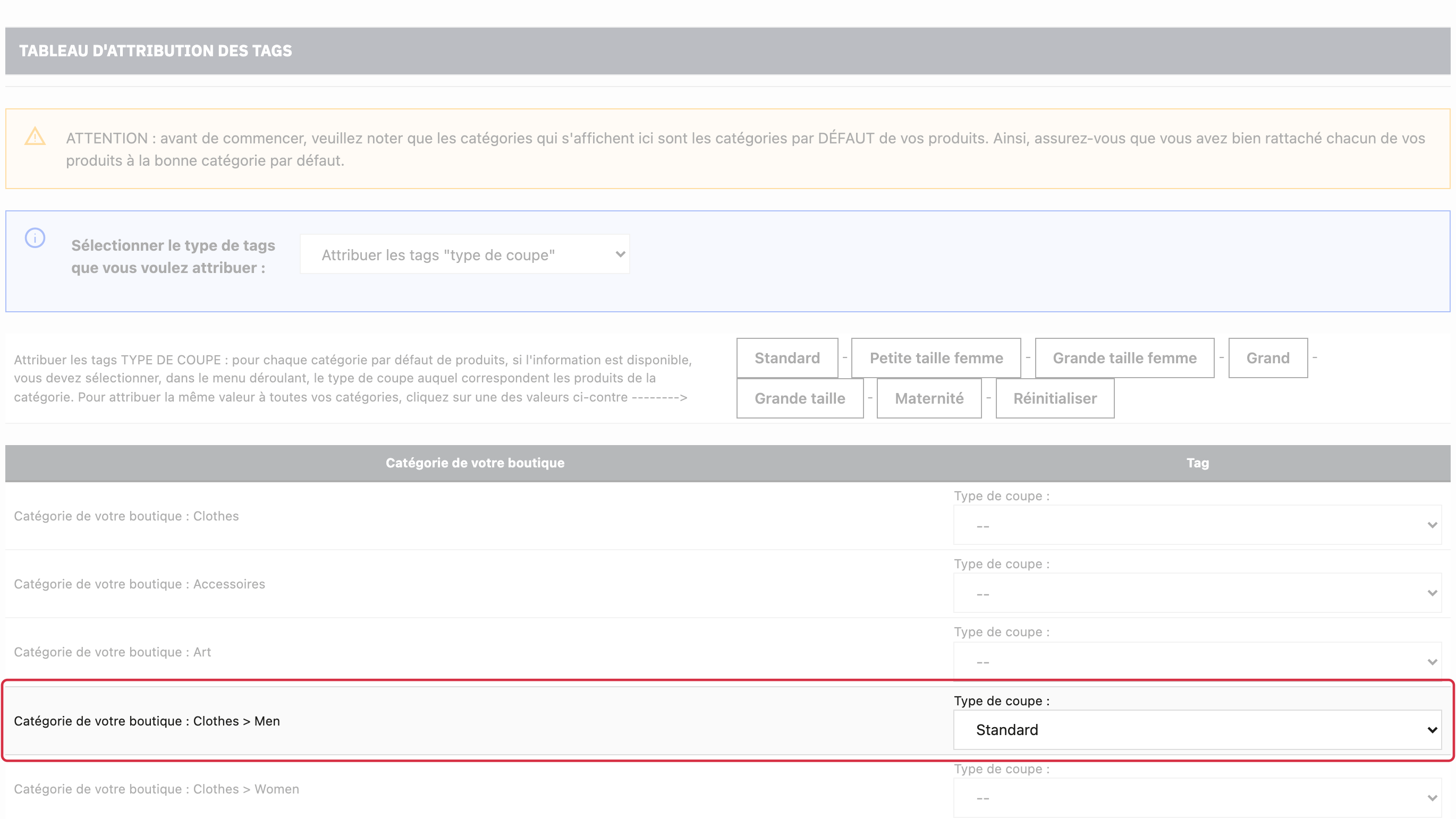Click the Accessoires category row label
1456x819 pixels.
pyautogui.click(x=139, y=584)
